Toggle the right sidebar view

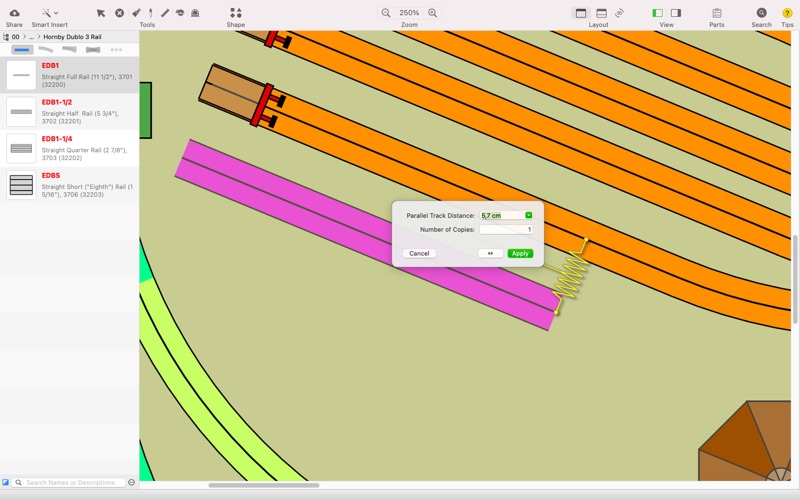pyautogui.click(x=676, y=13)
